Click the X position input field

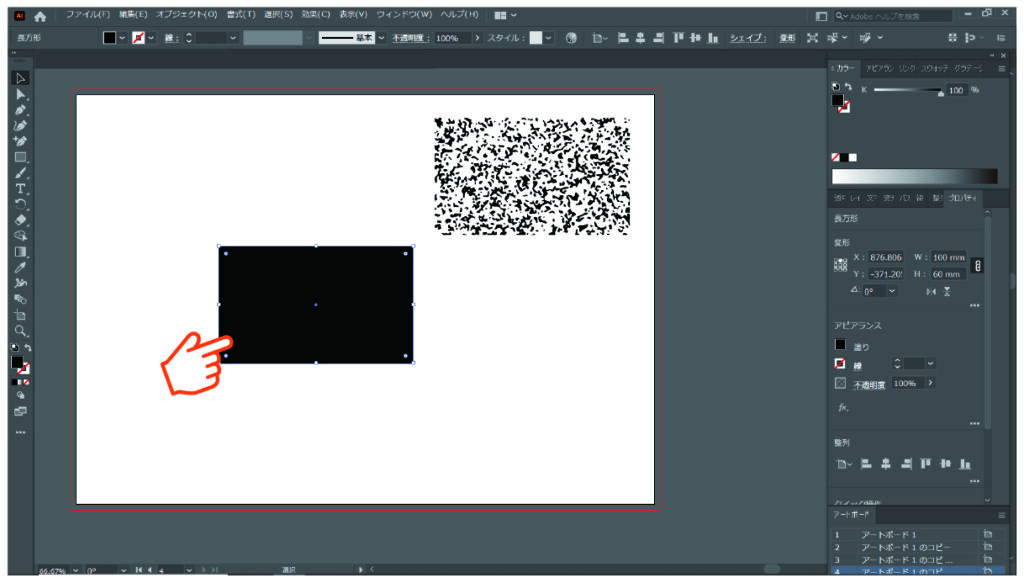[886, 257]
